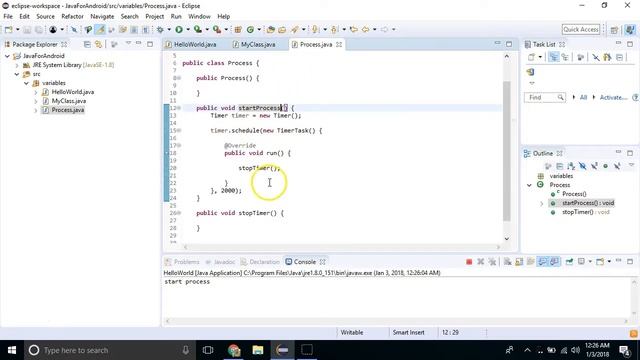Toggle Pin Console icon
This screenshot has width=640, height=360.
point(569,262)
